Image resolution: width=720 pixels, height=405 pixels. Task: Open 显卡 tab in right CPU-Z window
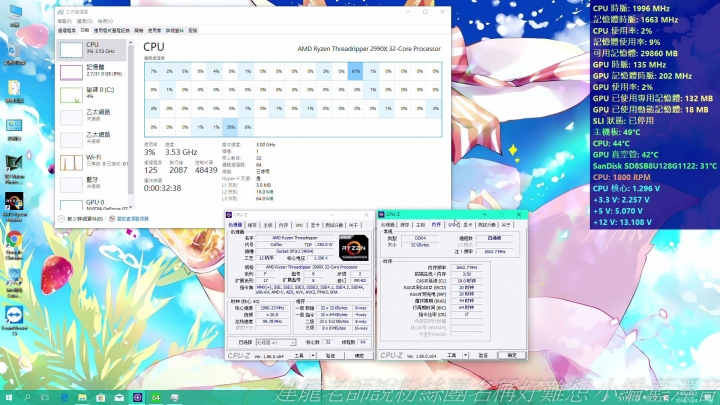point(467,225)
